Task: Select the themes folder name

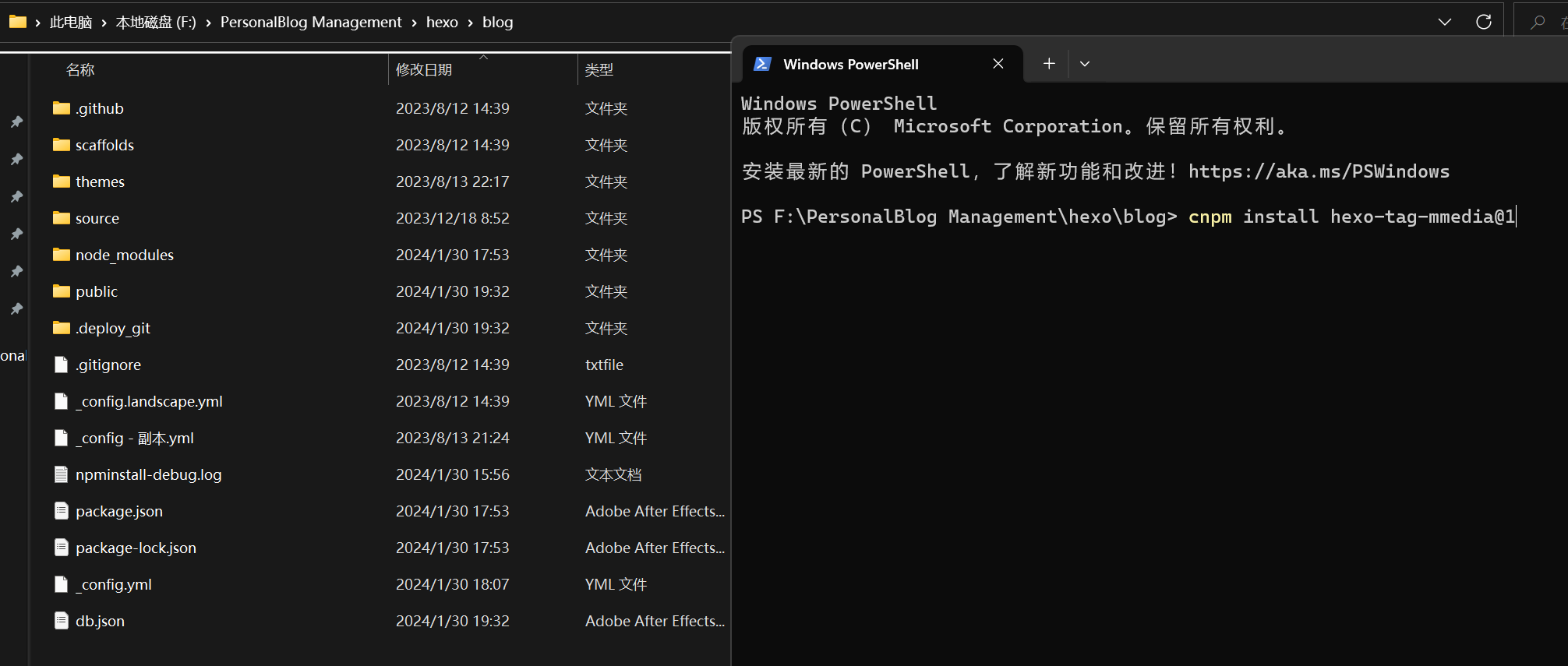Action: tap(100, 181)
